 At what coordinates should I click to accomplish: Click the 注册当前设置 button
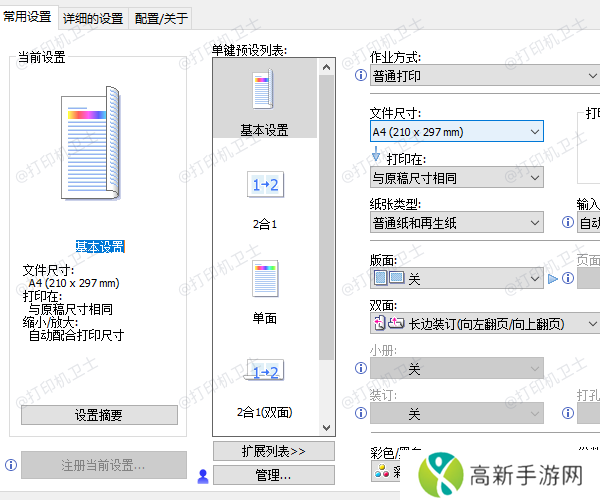pos(104,465)
